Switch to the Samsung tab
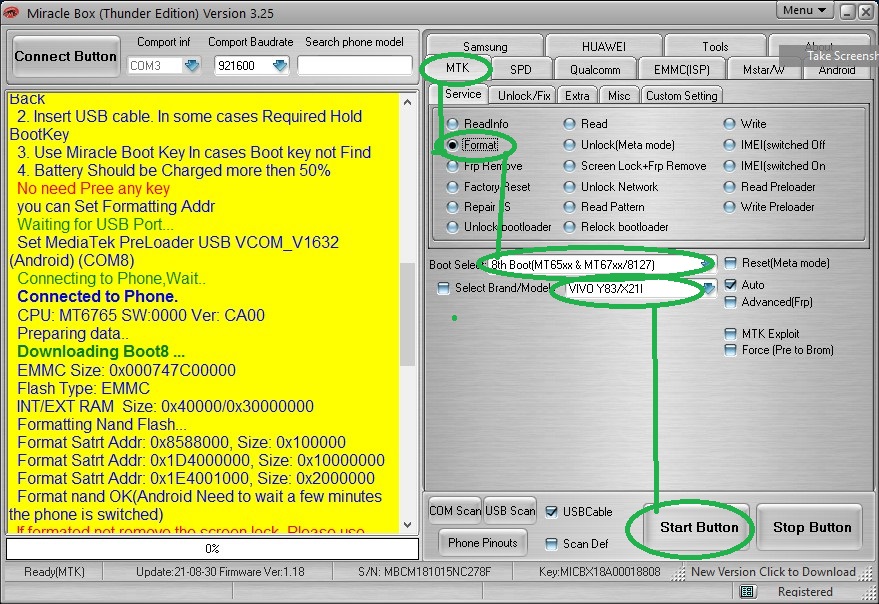This screenshot has height=604, width=879. pyautogui.click(x=485, y=47)
